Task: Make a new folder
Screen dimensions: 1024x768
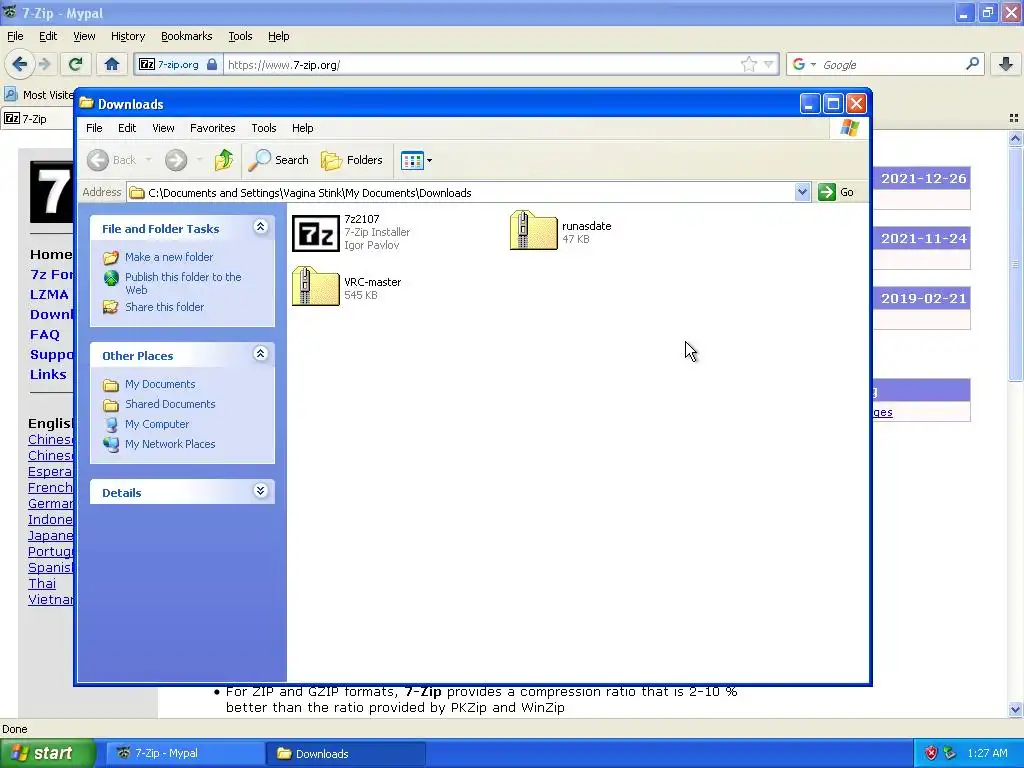Action: [168, 257]
